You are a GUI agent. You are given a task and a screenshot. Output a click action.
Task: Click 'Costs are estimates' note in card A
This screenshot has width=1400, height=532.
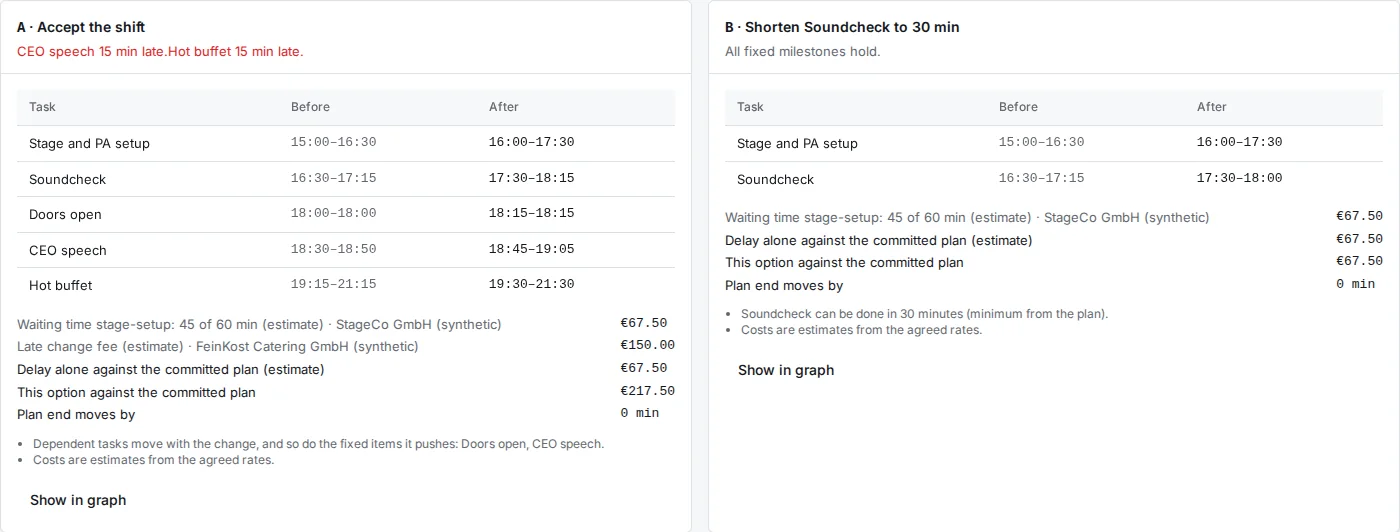tap(153, 460)
